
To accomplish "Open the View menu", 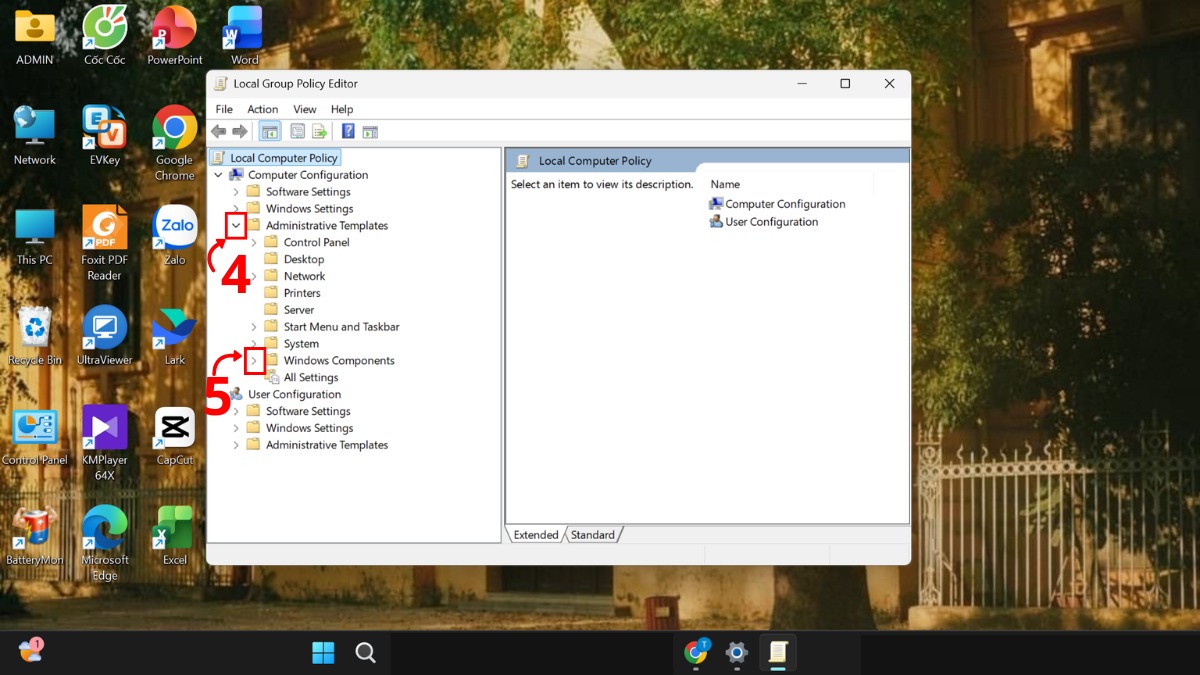I will click(x=304, y=109).
